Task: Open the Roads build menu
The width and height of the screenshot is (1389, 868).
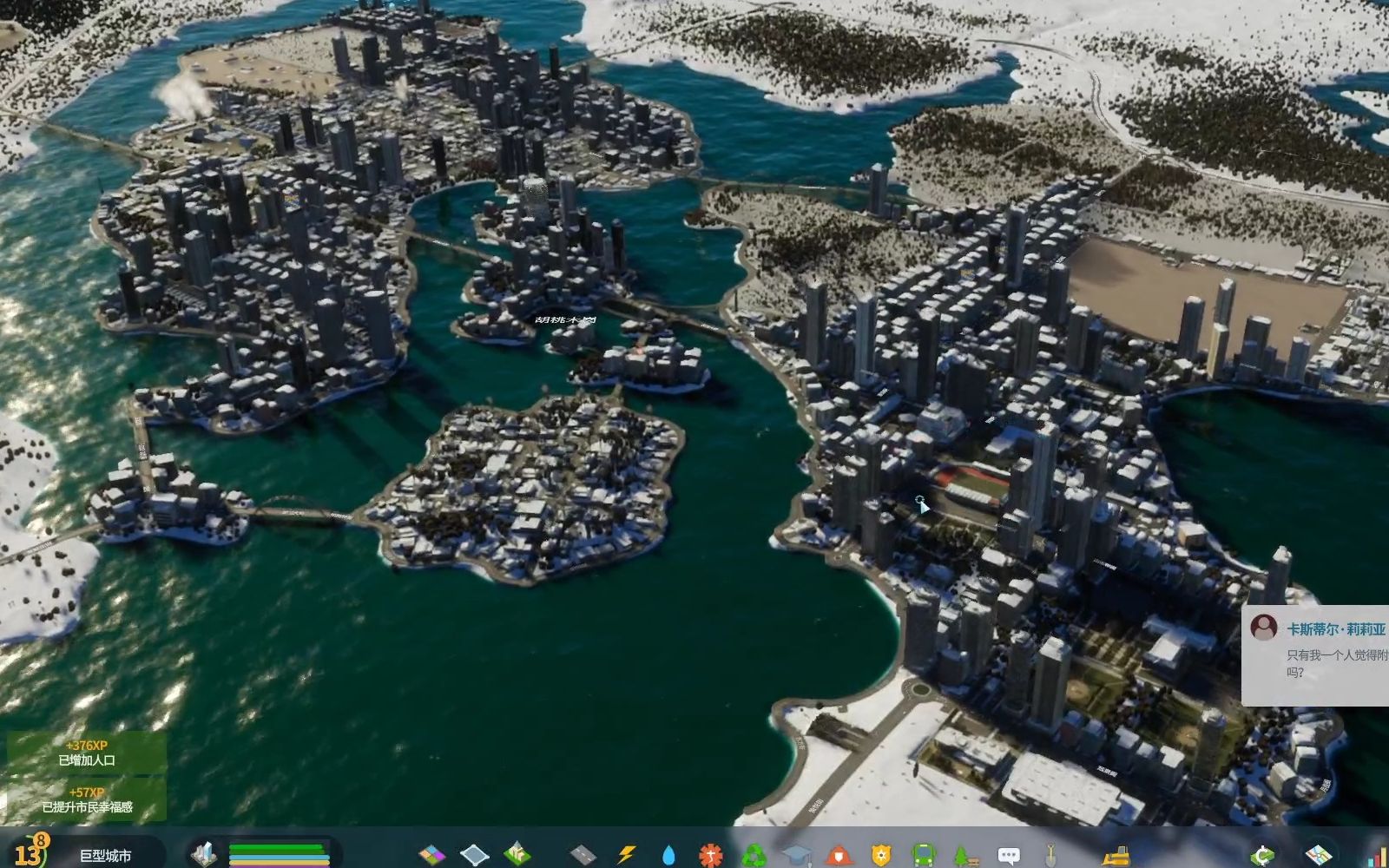Action: tap(583, 854)
